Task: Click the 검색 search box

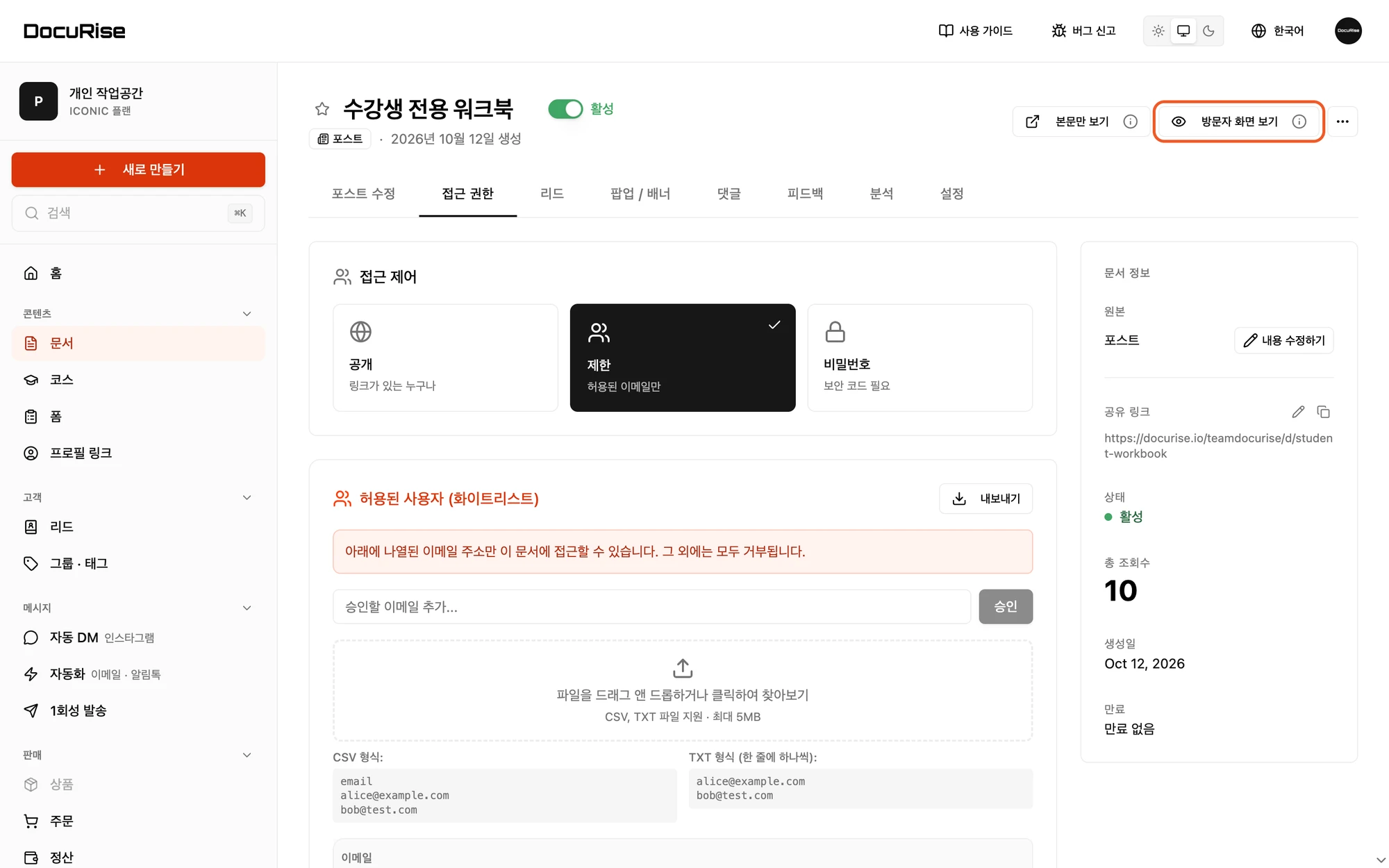Action: (x=138, y=213)
